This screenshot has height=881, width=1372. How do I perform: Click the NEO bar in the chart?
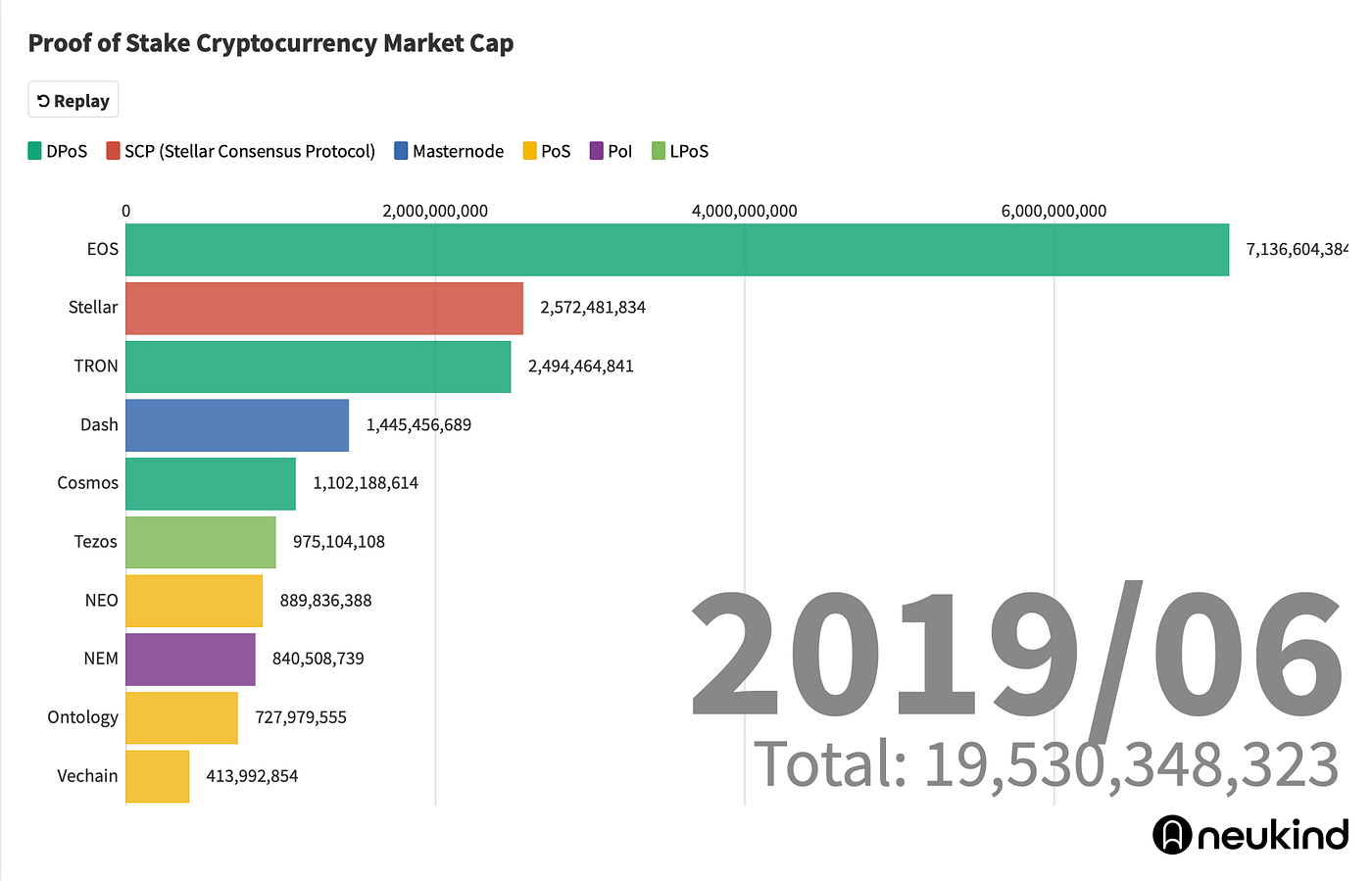tap(194, 601)
